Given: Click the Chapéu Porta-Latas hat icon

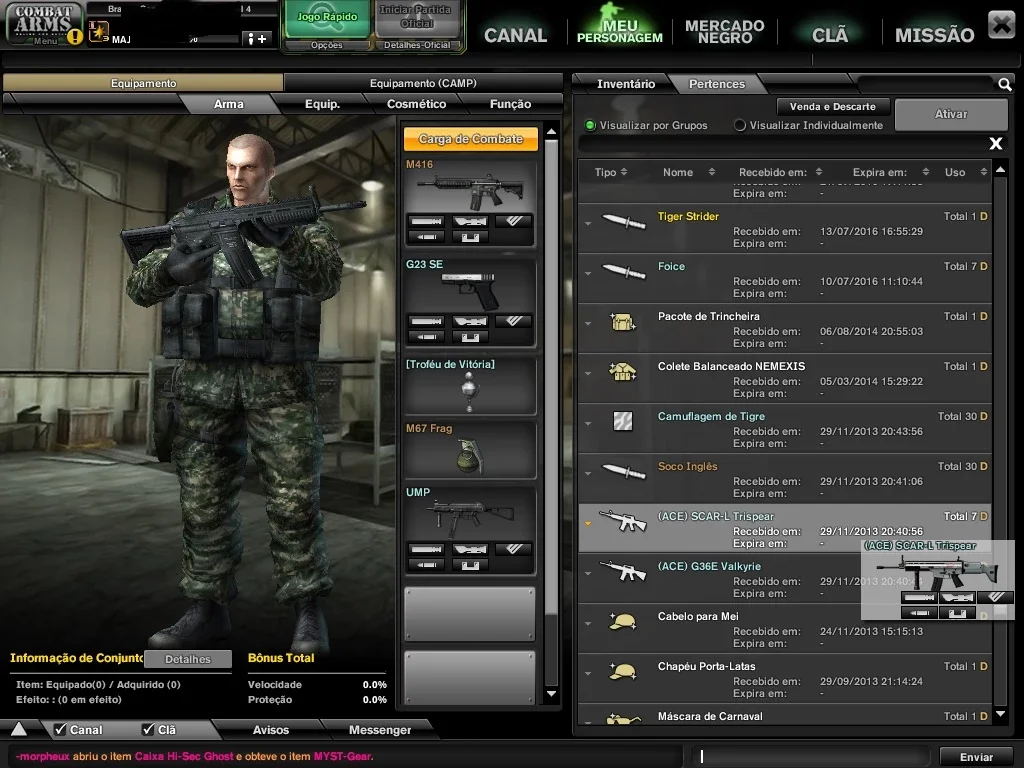Looking at the screenshot, I should (622, 671).
